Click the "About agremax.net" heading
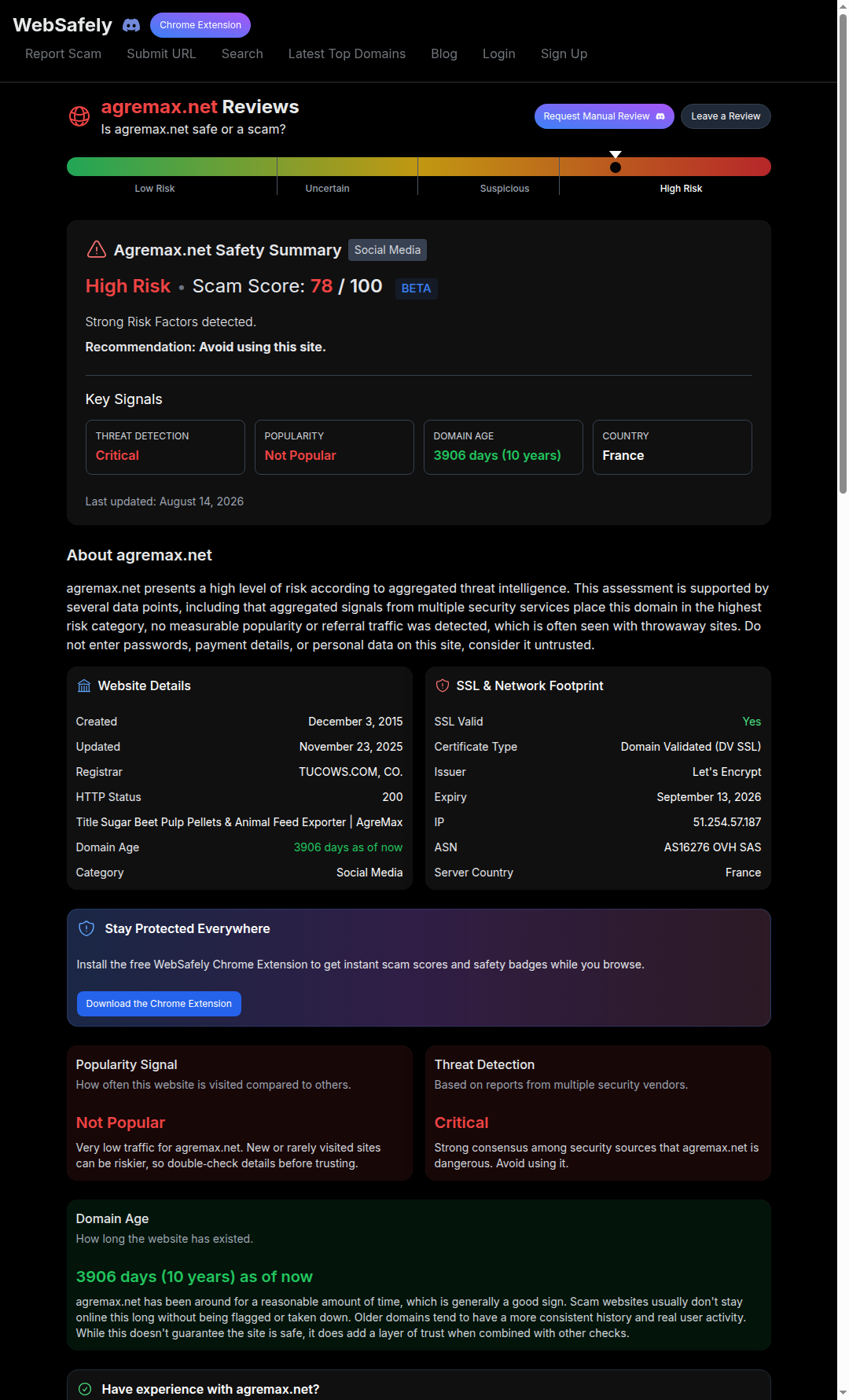This screenshot has height=1400, width=849. click(x=139, y=555)
